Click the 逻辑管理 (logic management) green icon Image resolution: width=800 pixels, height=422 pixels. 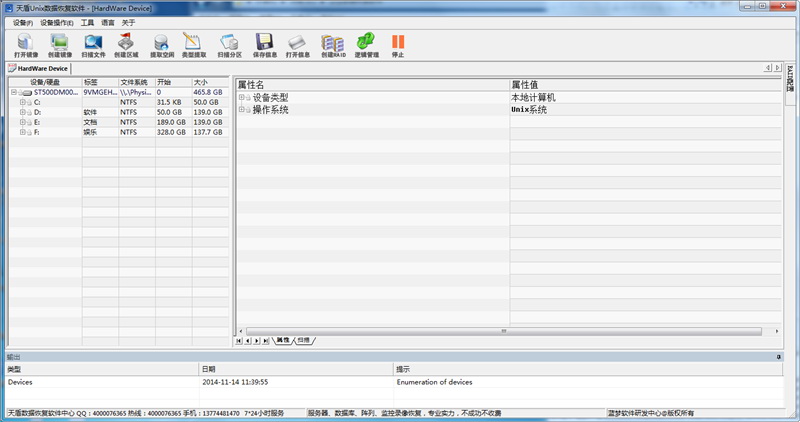366,42
